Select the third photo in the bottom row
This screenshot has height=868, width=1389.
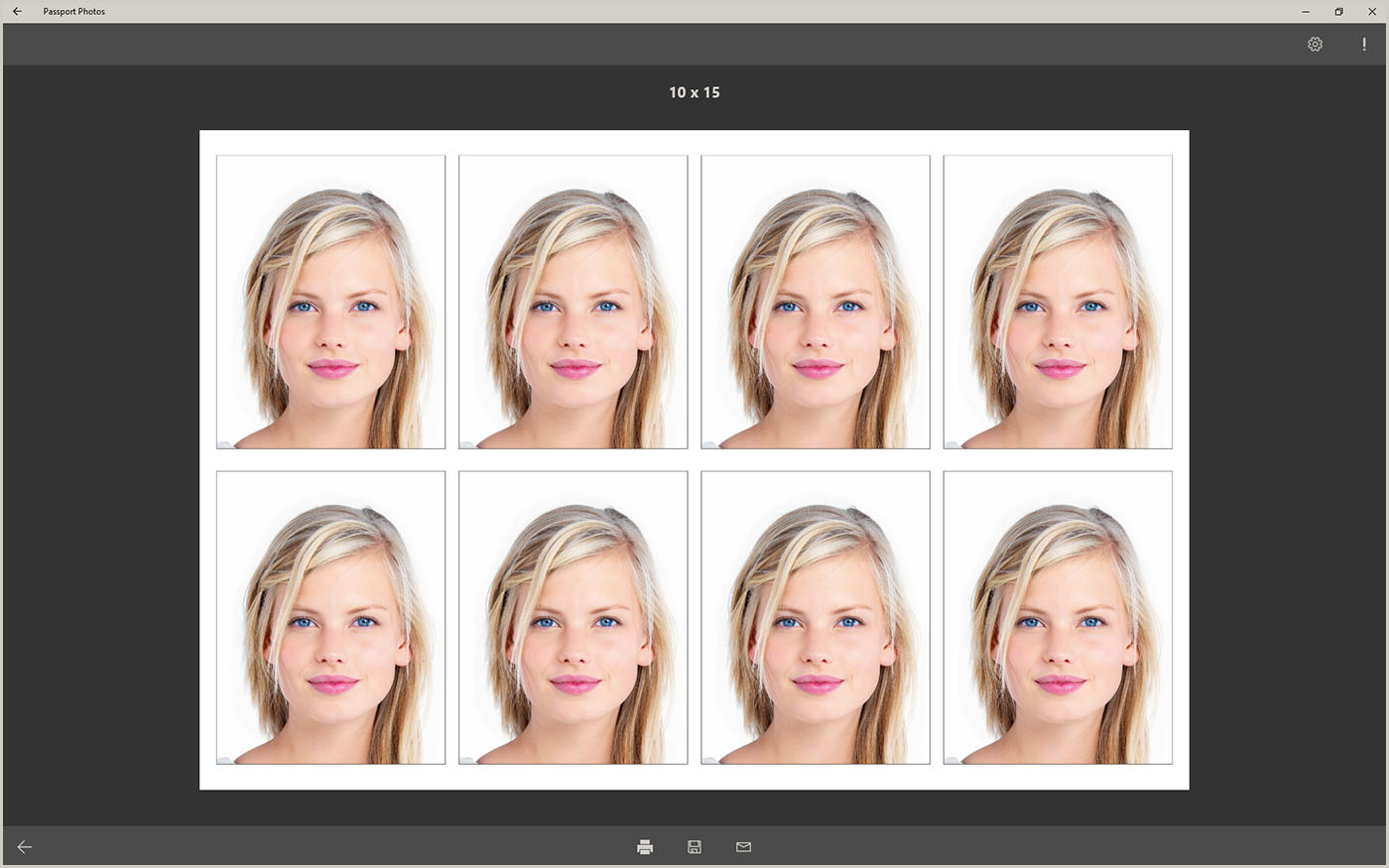[x=815, y=617]
